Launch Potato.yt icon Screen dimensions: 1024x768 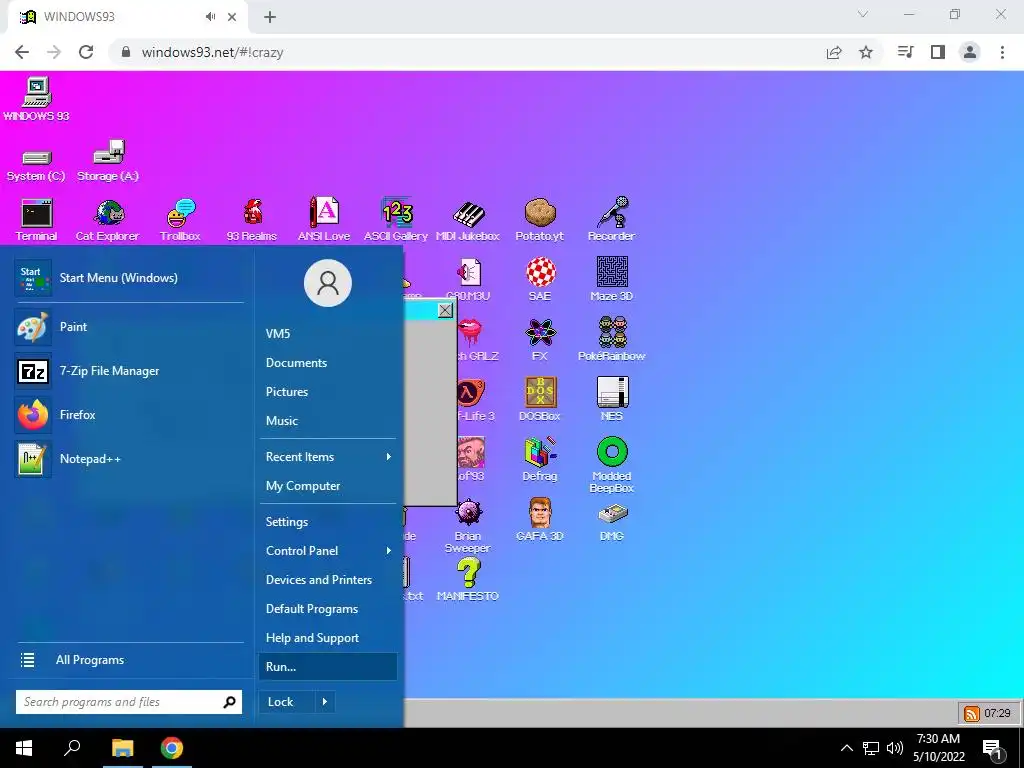[539, 219]
